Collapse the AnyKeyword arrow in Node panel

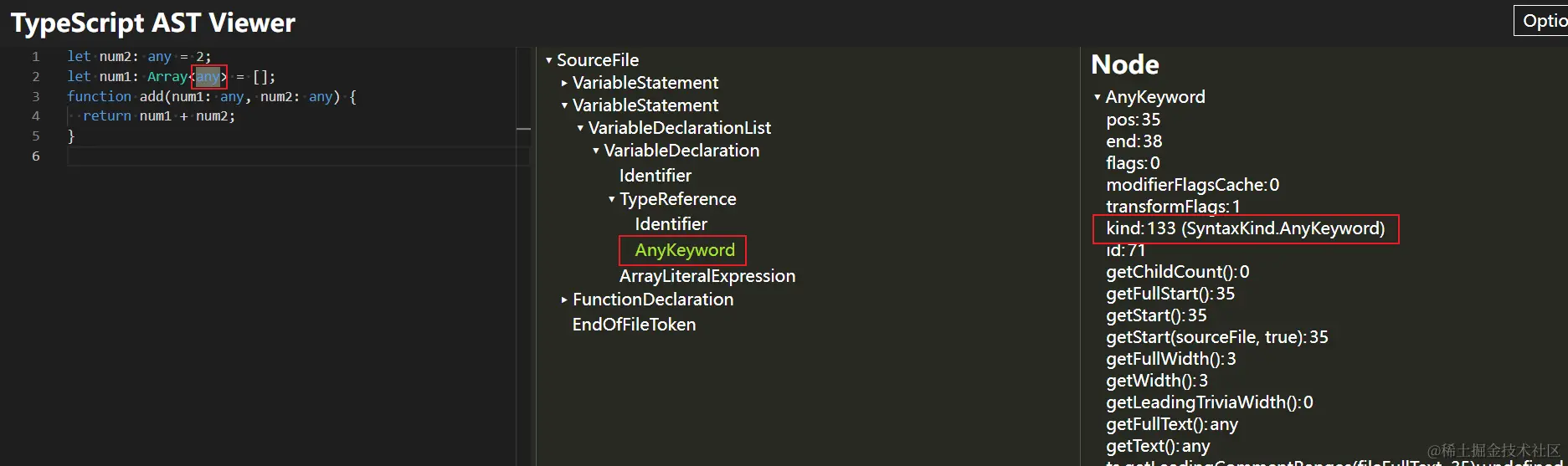[1098, 97]
